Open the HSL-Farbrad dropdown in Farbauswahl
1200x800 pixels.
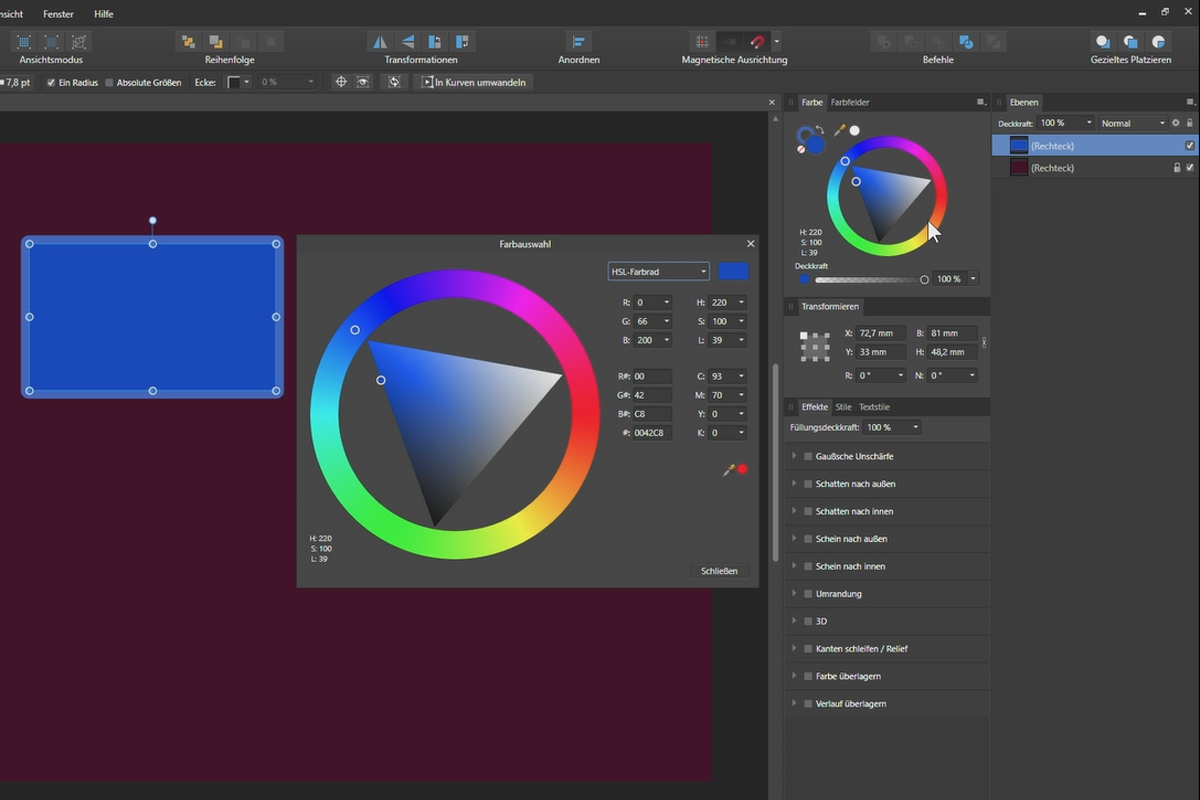pos(657,271)
